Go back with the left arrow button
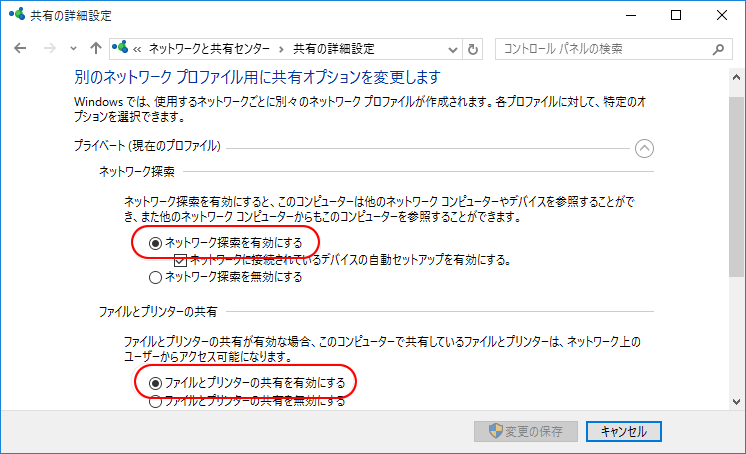The width and height of the screenshot is (746, 454). (20, 49)
